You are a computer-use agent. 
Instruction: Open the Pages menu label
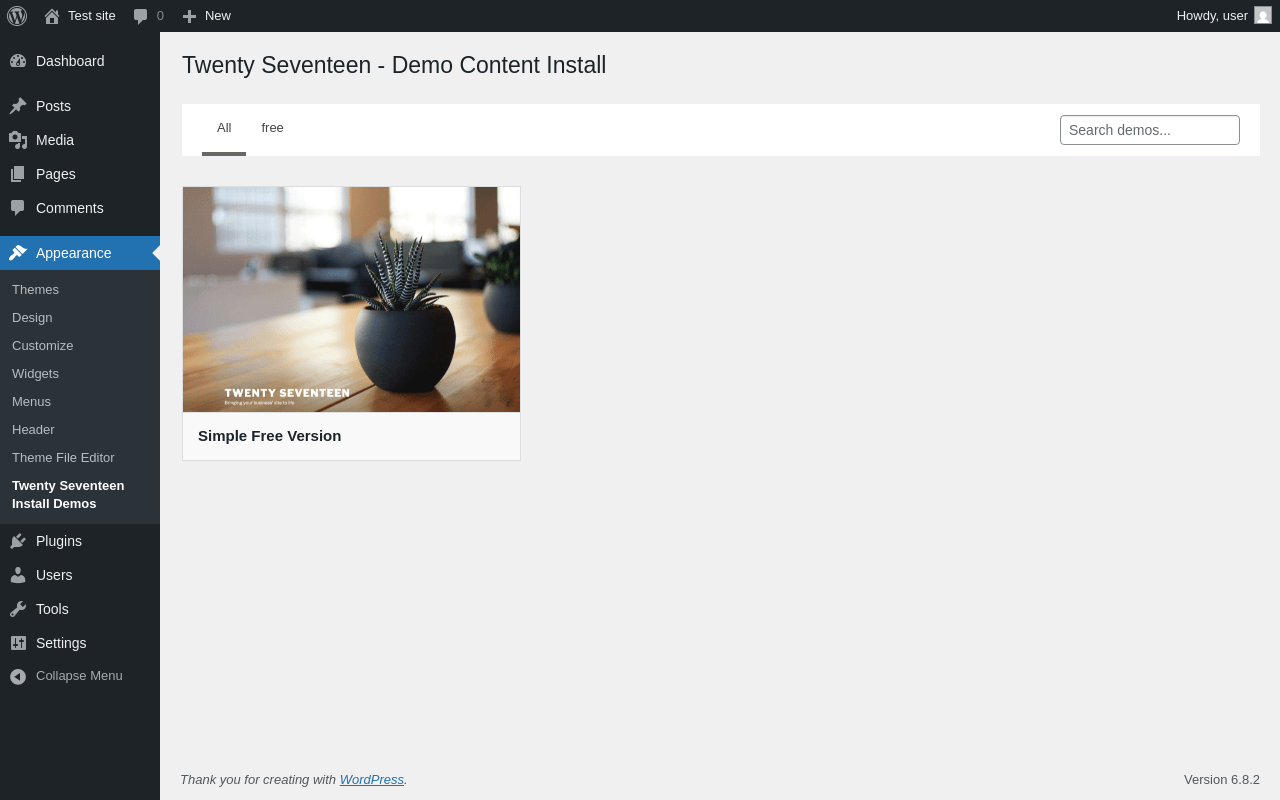(56, 174)
